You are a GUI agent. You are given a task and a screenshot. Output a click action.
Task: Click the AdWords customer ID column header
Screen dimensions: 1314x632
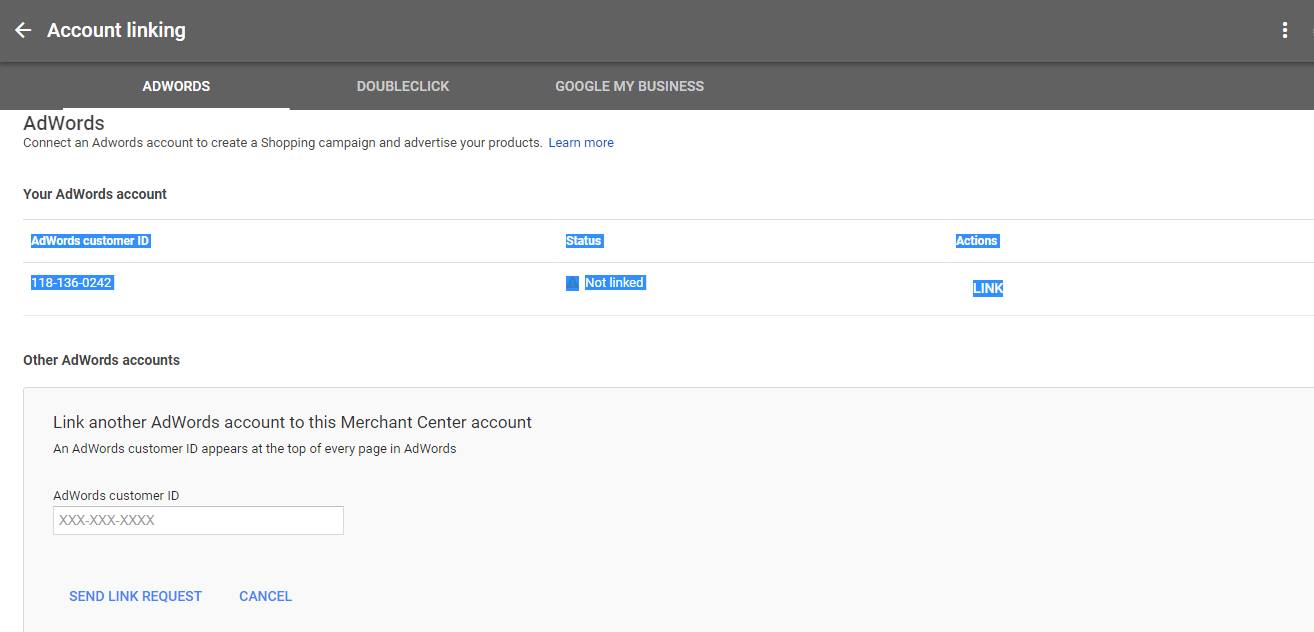pos(91,241)
